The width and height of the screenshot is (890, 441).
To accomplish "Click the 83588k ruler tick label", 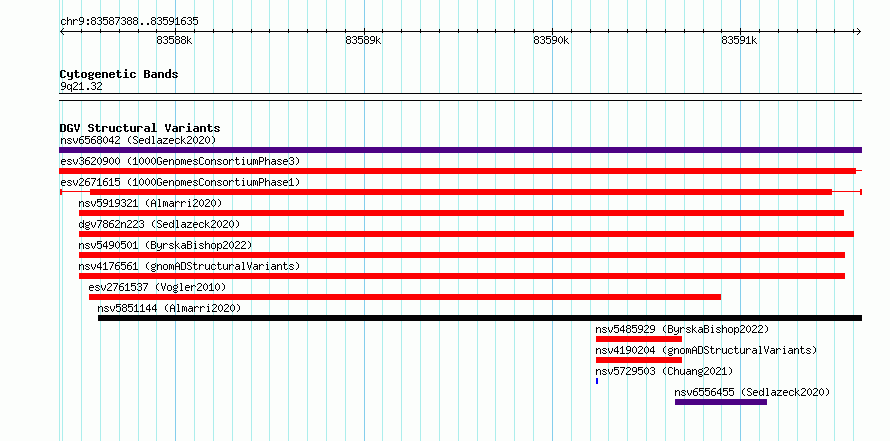I will pyautogui.click(x=175, y=40).
